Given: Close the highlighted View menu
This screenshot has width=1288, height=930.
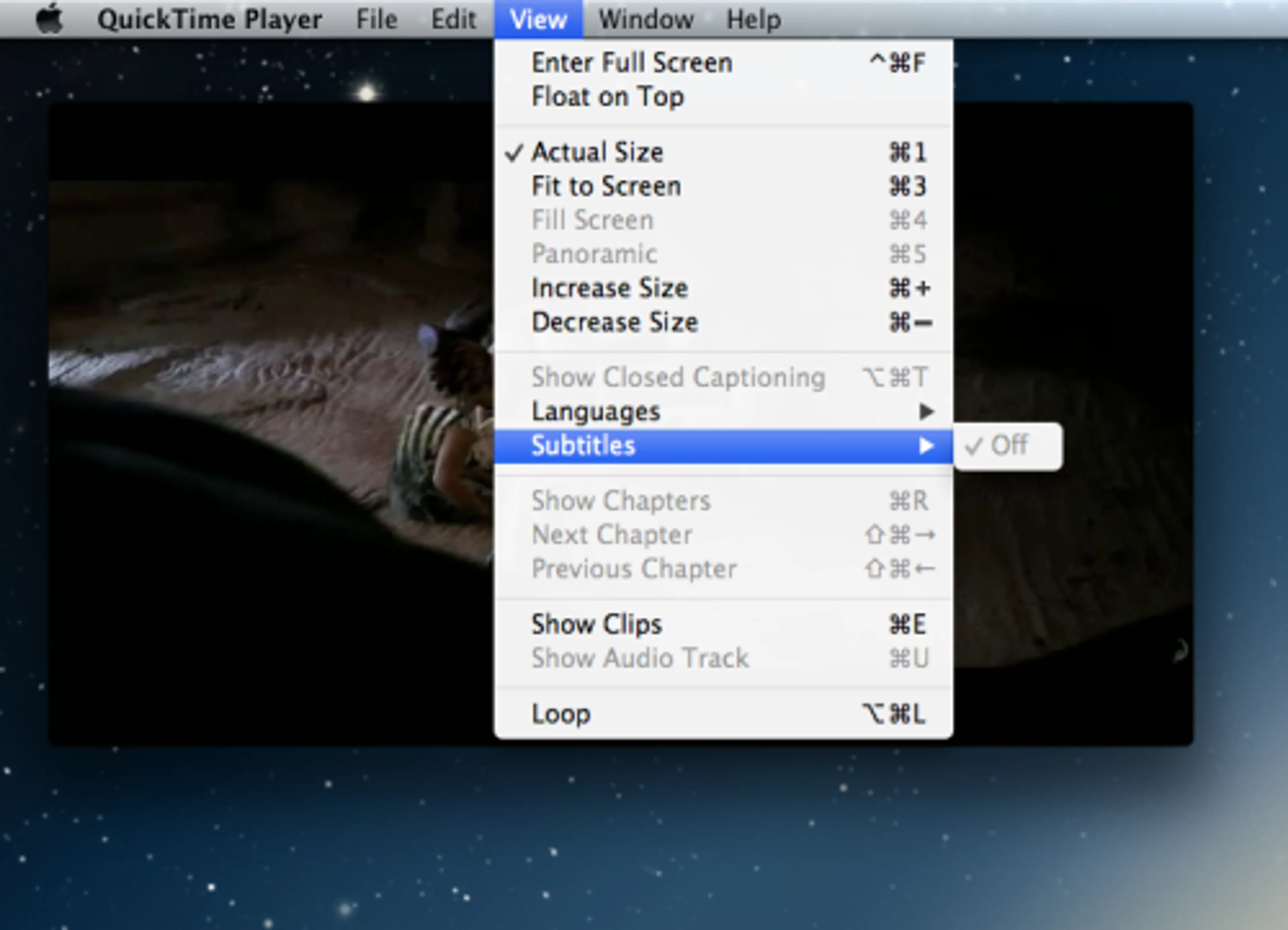Looking at the screenshot, I should click(x=538, y=19).
